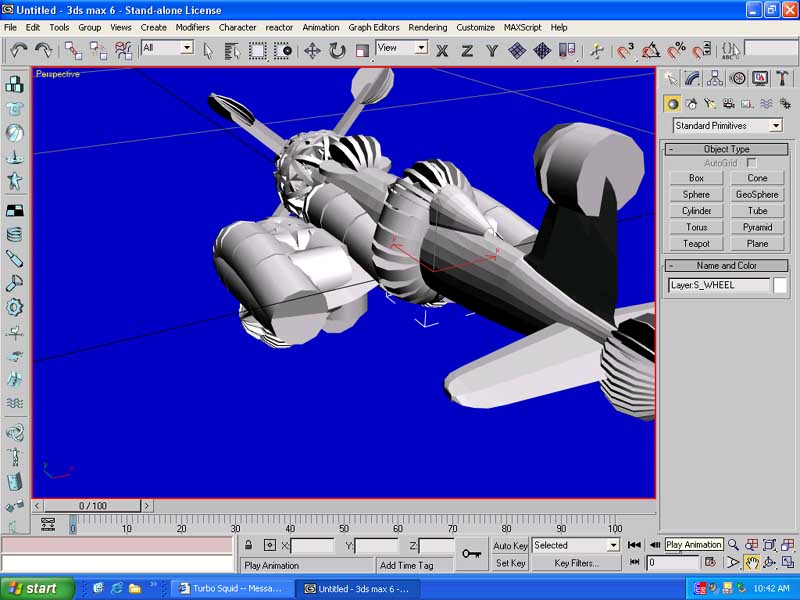Toggle the selection lock icon

point(248,545)
